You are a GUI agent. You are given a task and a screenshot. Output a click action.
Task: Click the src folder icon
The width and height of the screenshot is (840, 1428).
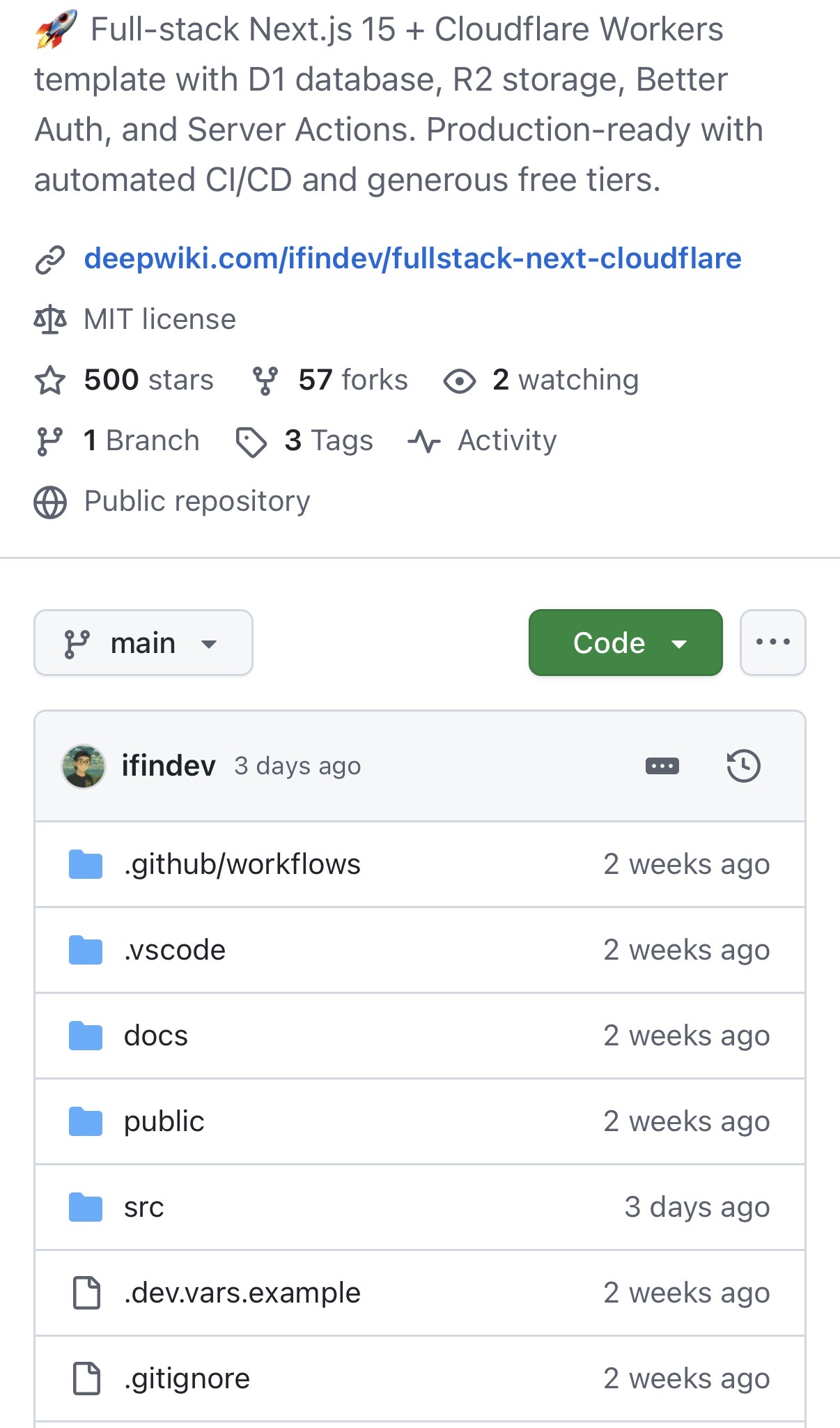click(x=86, y=1208)
